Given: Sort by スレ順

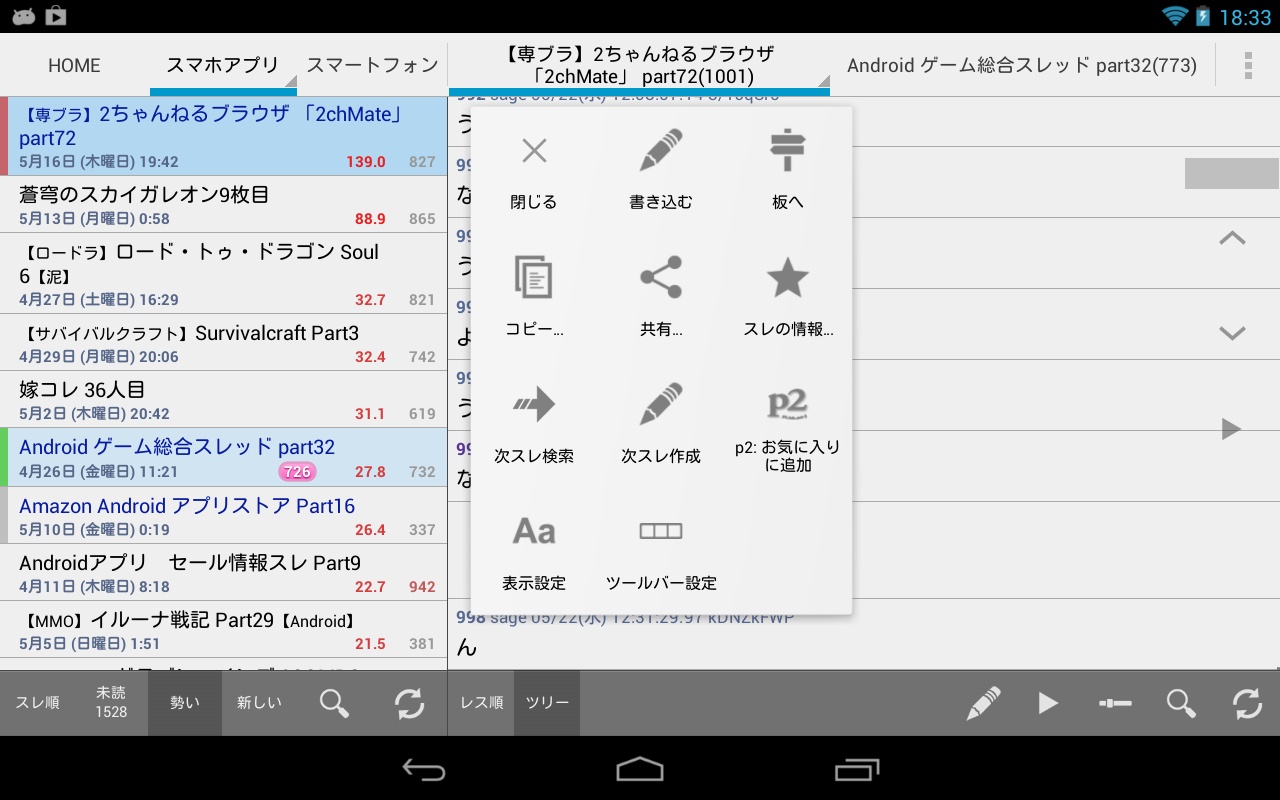Looking at the screenshot, I should click(37, 703).
